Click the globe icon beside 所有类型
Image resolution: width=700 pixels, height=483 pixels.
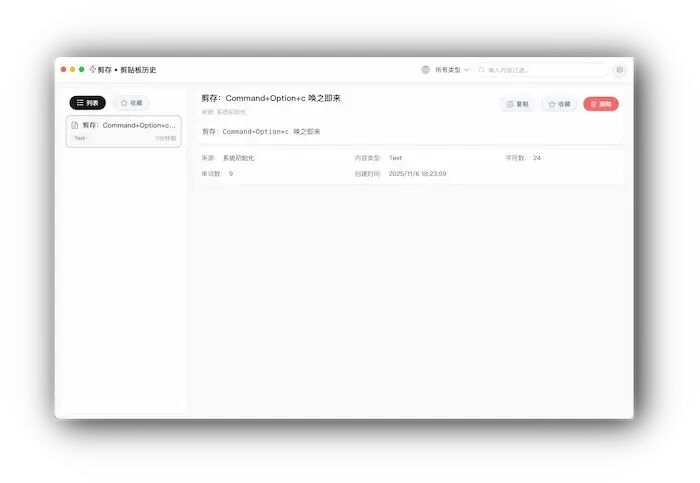point(425,70)
